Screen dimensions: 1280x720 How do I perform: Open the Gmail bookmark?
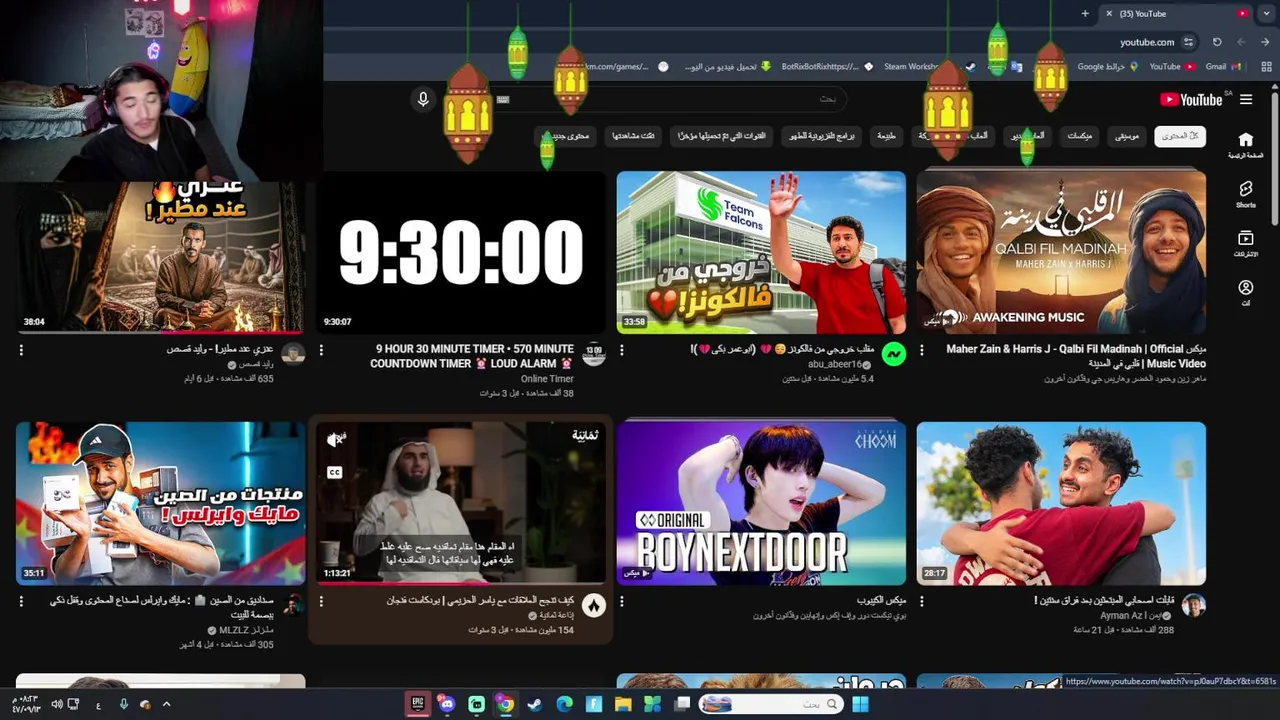pyautogui.click(x=1223, y=67)
